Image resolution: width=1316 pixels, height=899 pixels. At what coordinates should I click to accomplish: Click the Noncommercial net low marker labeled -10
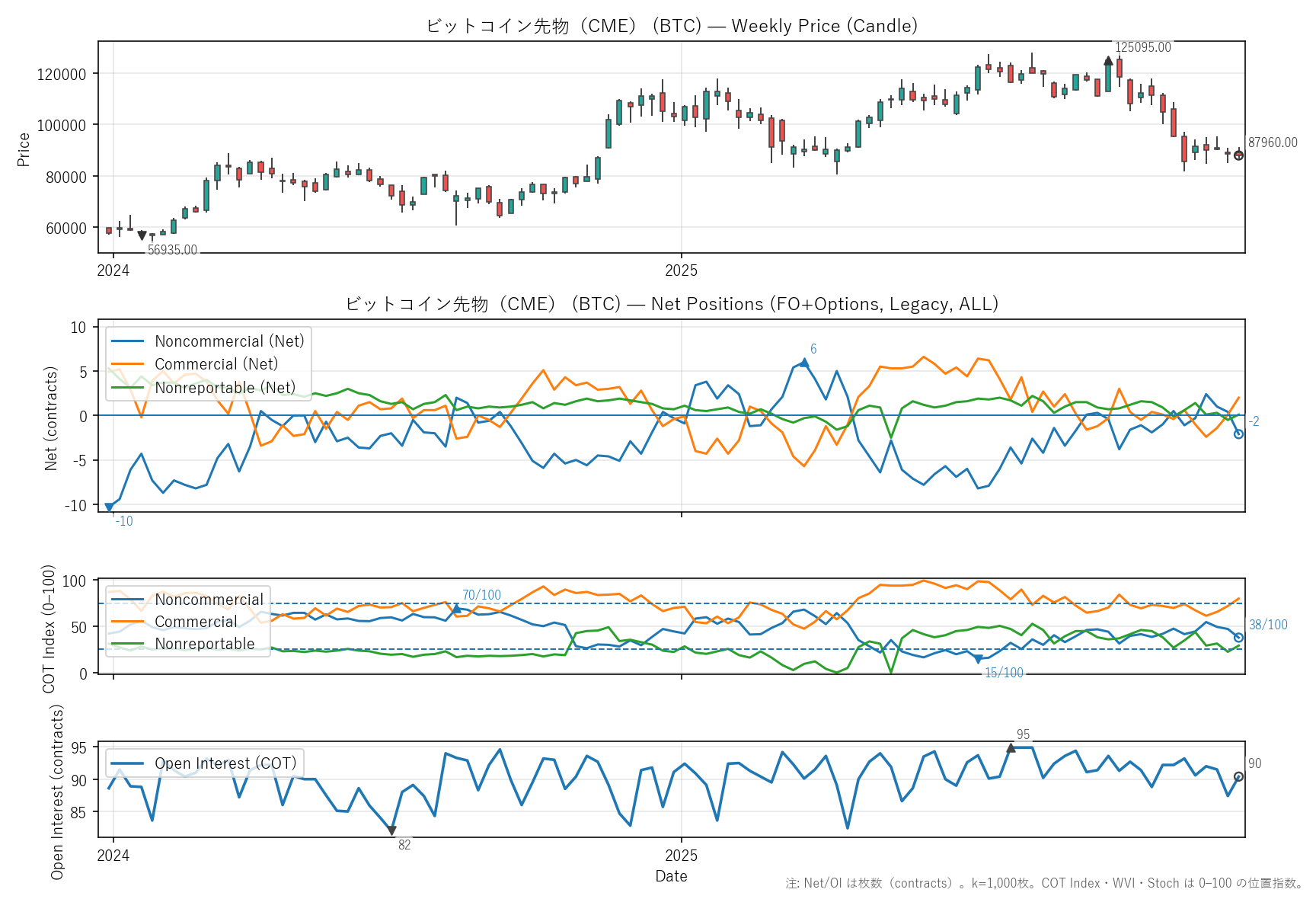point(109,507)
